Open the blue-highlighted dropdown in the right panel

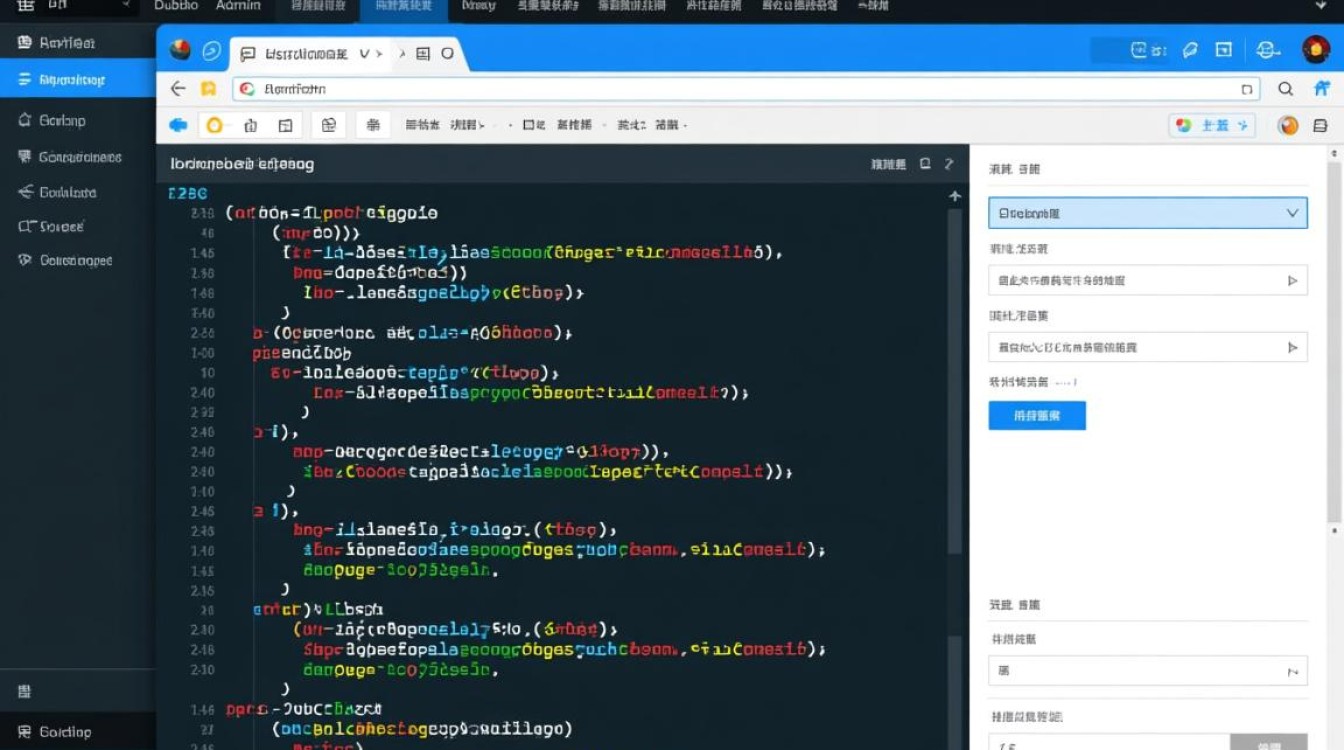[x=1147, y=213]
